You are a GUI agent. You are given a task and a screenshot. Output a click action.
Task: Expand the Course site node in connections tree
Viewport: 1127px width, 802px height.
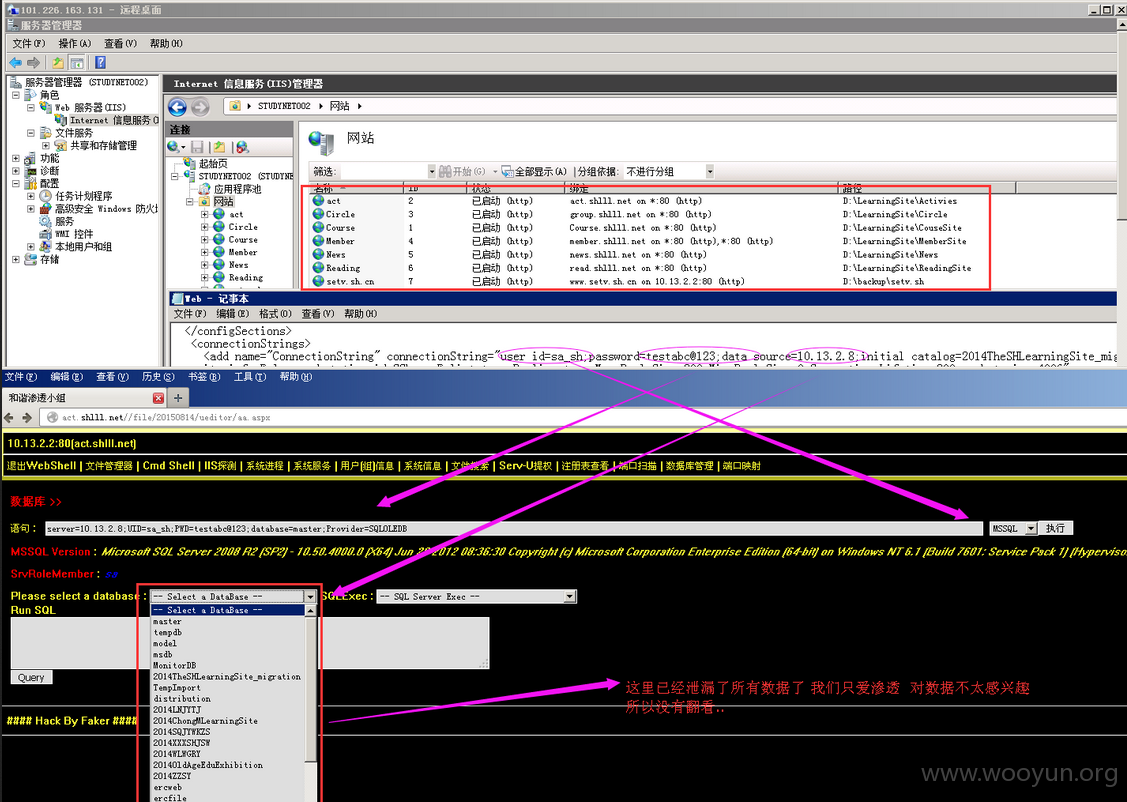tap(205, 240)
